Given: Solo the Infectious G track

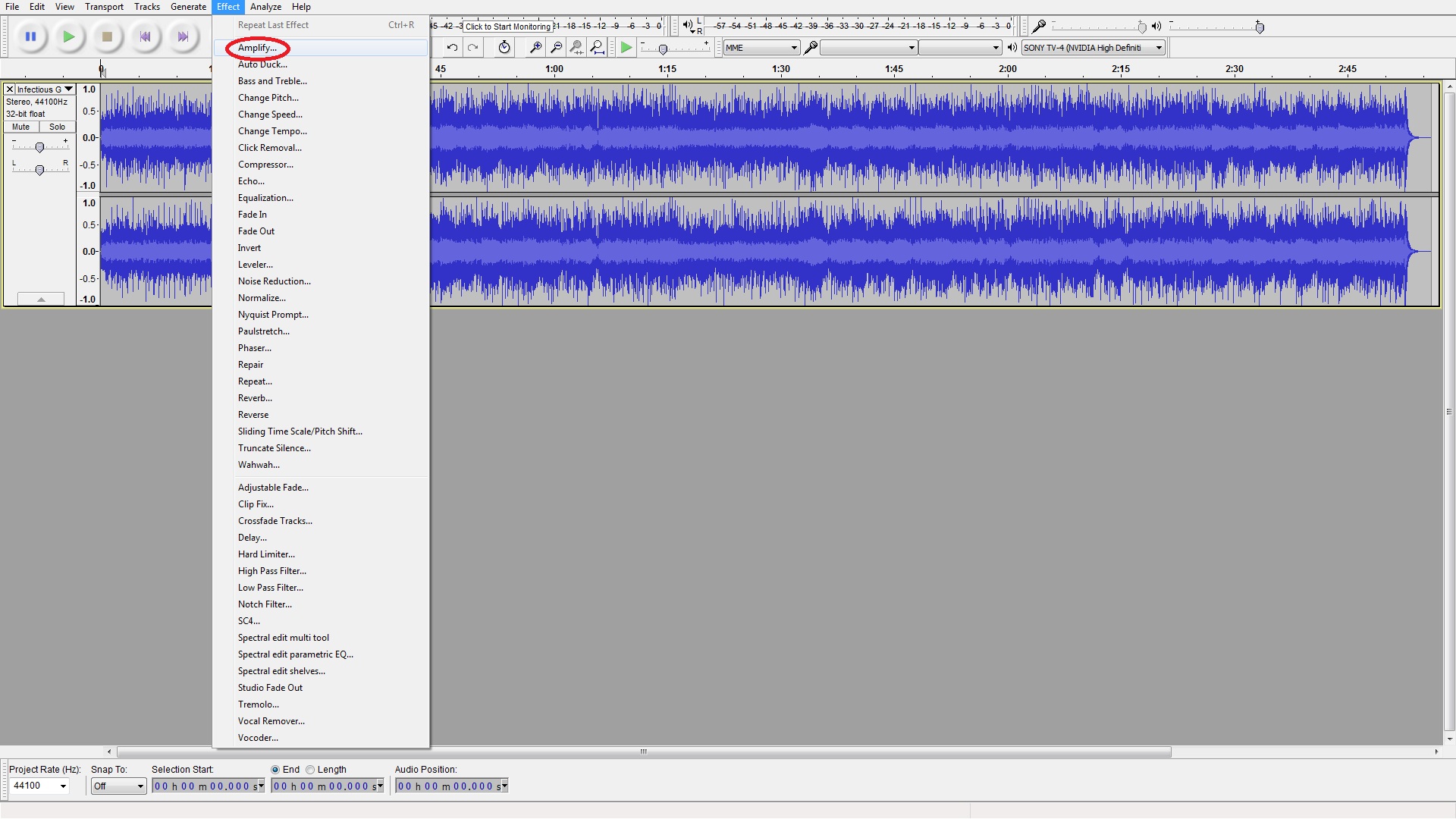Looking at the screenshot, I should 57,127.
